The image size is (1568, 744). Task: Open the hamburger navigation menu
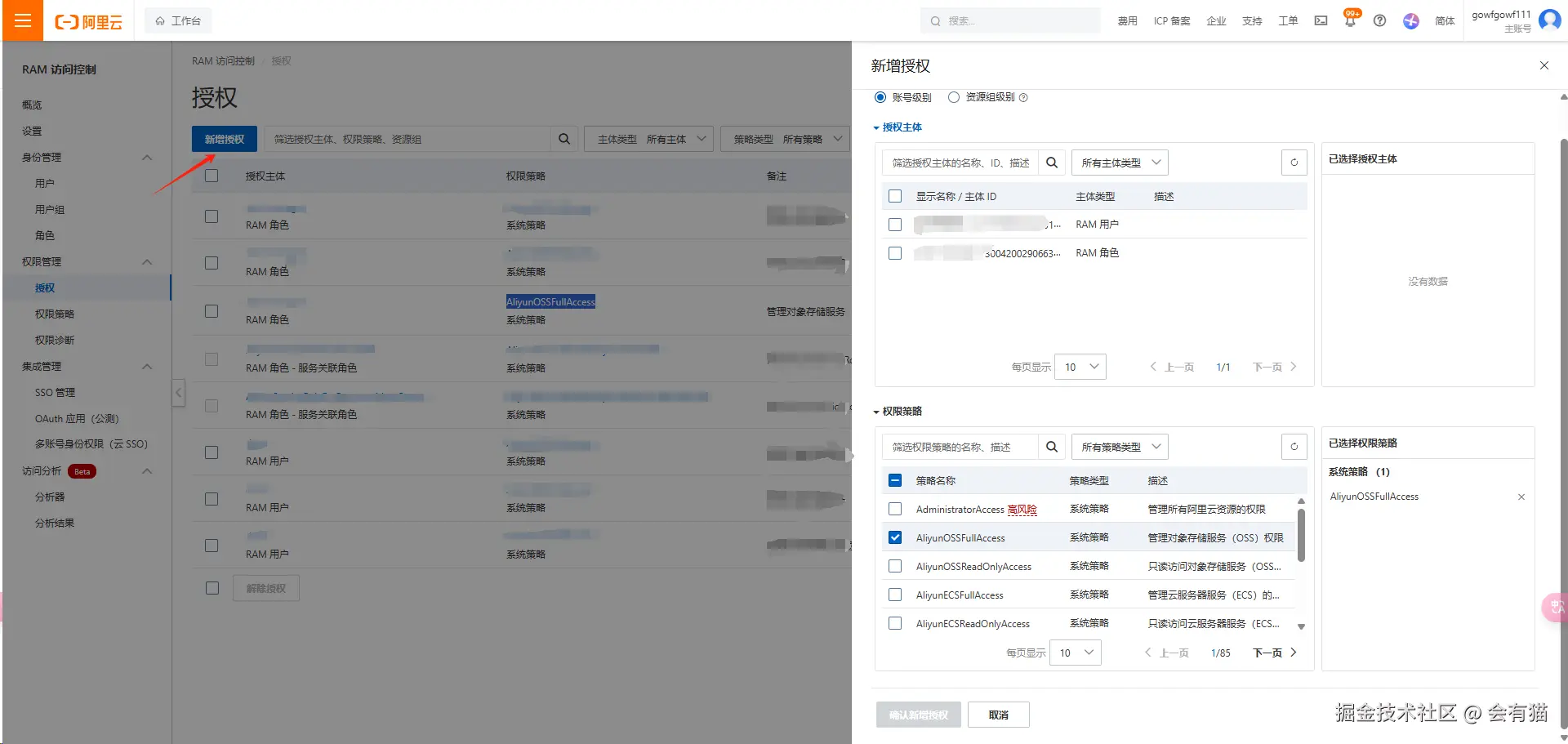click(23, 20)
